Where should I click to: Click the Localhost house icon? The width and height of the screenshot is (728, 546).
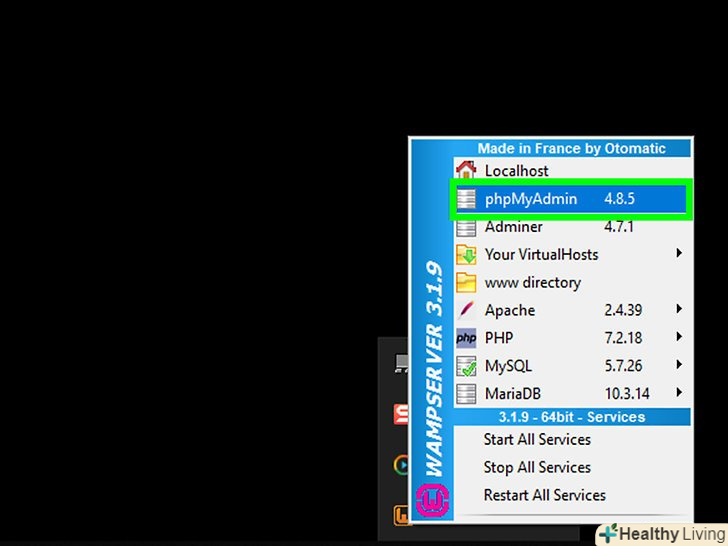466,170
